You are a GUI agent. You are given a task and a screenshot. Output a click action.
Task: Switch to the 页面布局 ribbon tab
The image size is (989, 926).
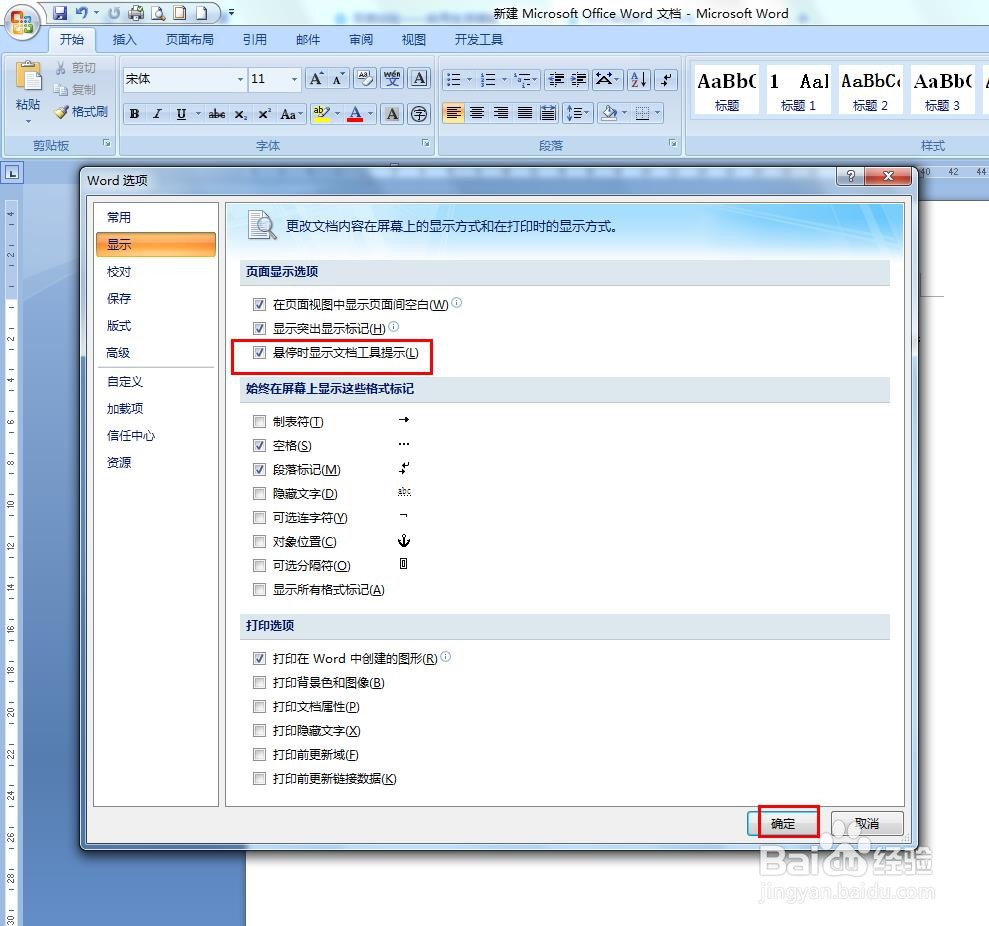point(189,40)
